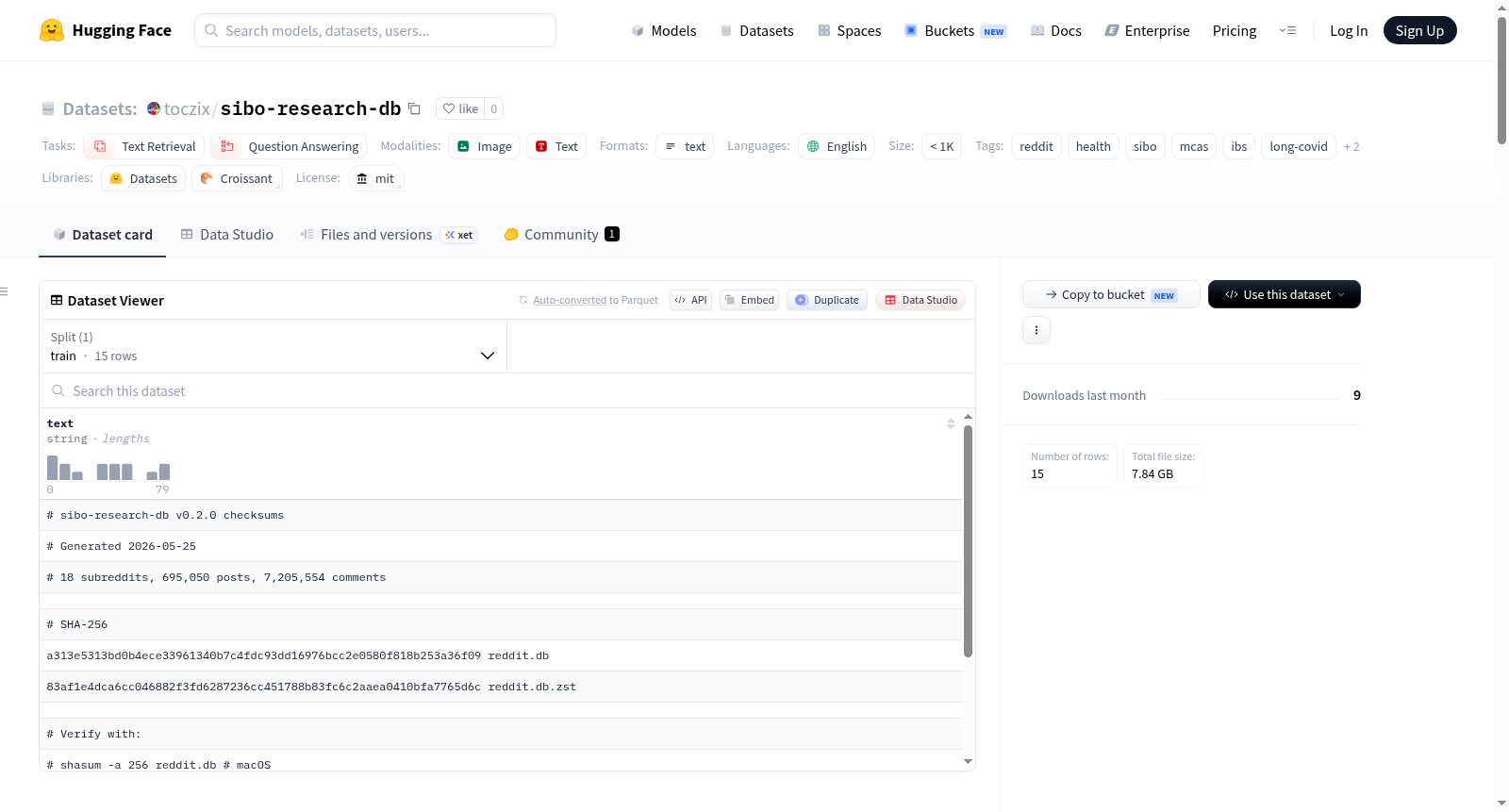
Task: Click the Text Retrieval task tag
Action: point(144,146)
